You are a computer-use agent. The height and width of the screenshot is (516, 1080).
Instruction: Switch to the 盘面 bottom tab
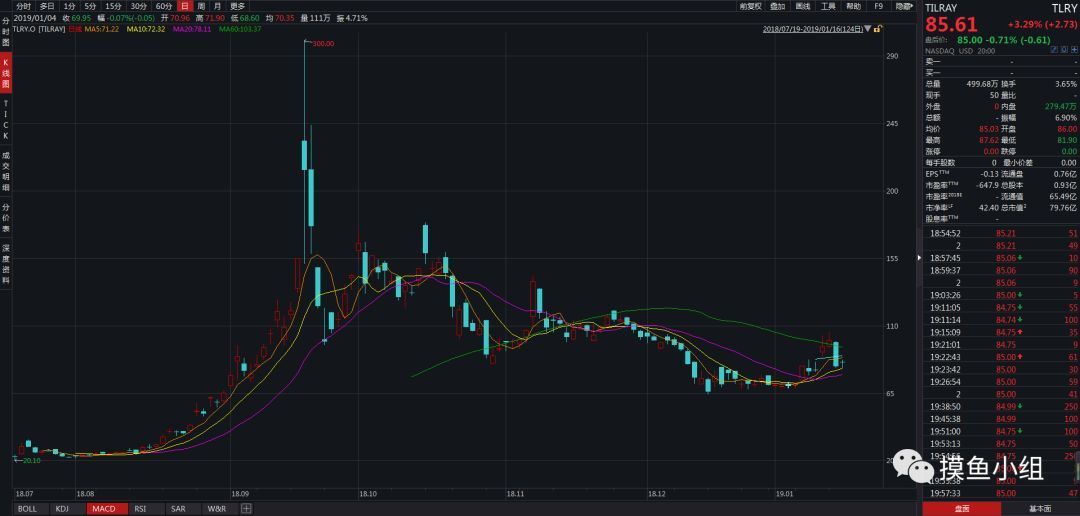(x=962, y=510)
